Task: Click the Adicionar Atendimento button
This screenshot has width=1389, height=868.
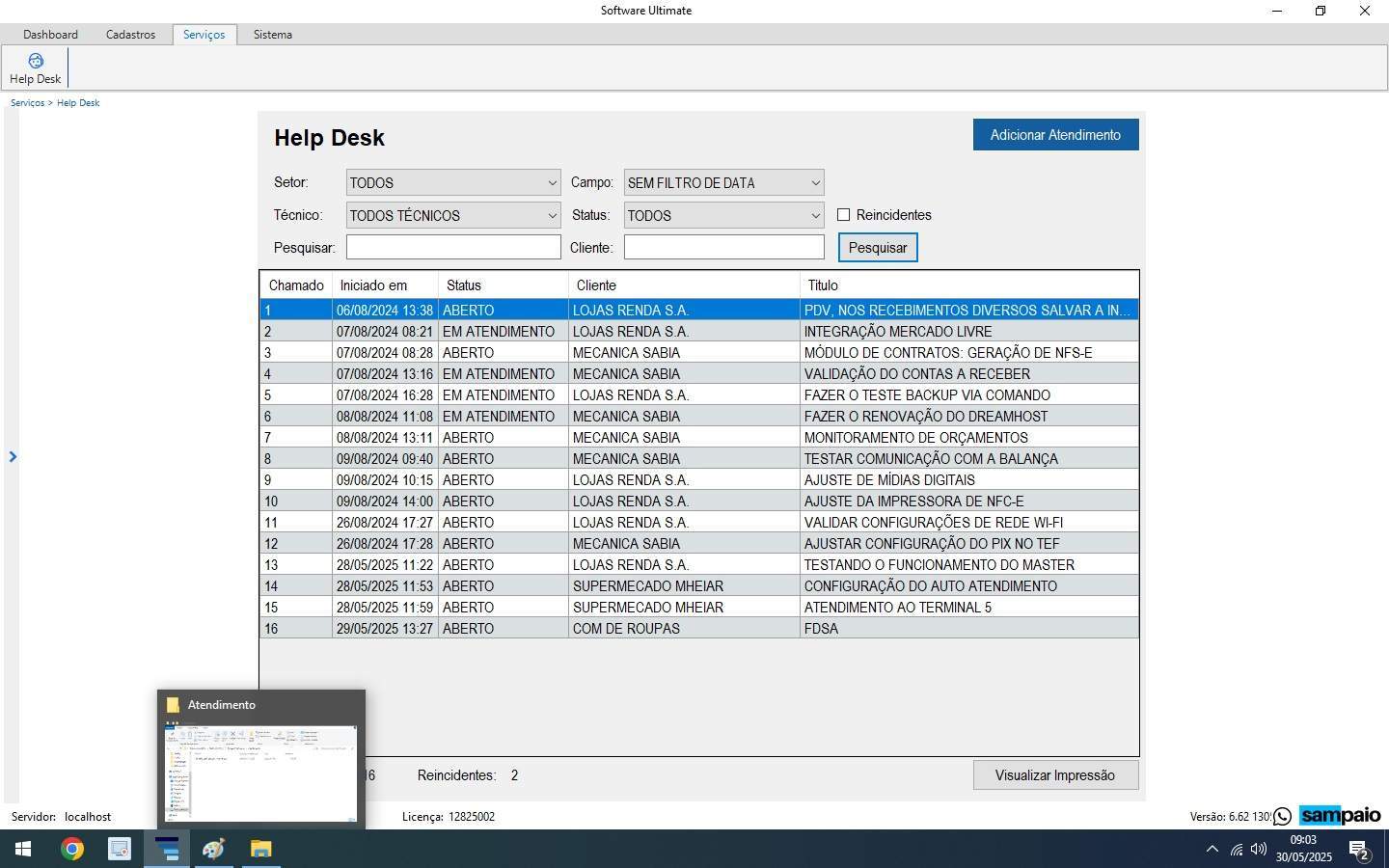Action: pos(1055,135)
